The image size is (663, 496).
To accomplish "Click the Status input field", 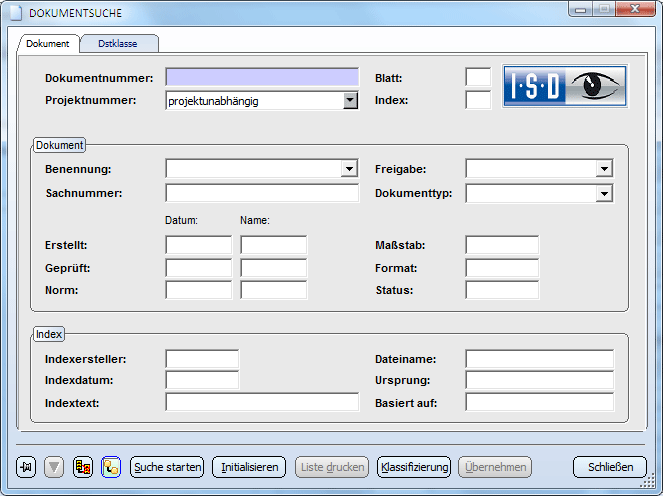I will (502, 290).
